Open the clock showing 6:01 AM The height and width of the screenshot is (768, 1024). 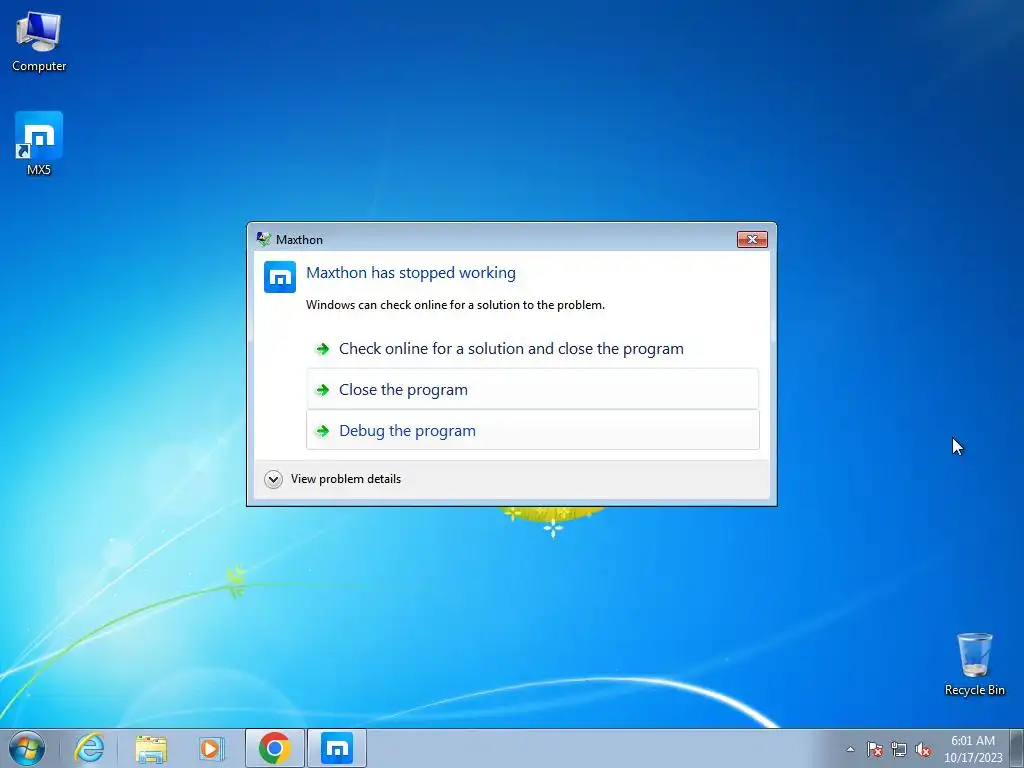tap(973, 749)
